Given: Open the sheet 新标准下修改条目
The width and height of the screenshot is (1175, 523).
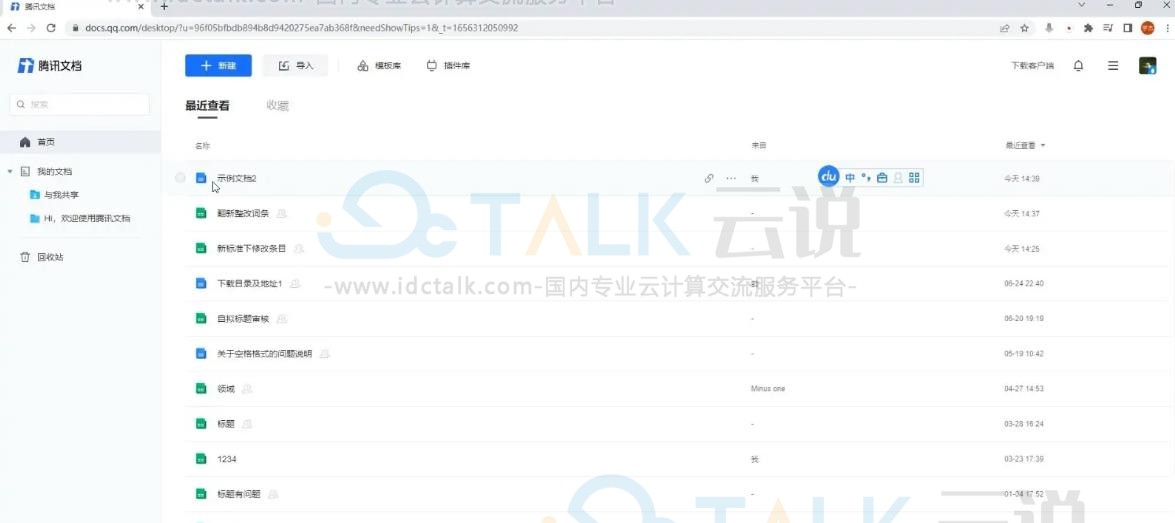Looking at the screenshot, I should click(251, 248).
